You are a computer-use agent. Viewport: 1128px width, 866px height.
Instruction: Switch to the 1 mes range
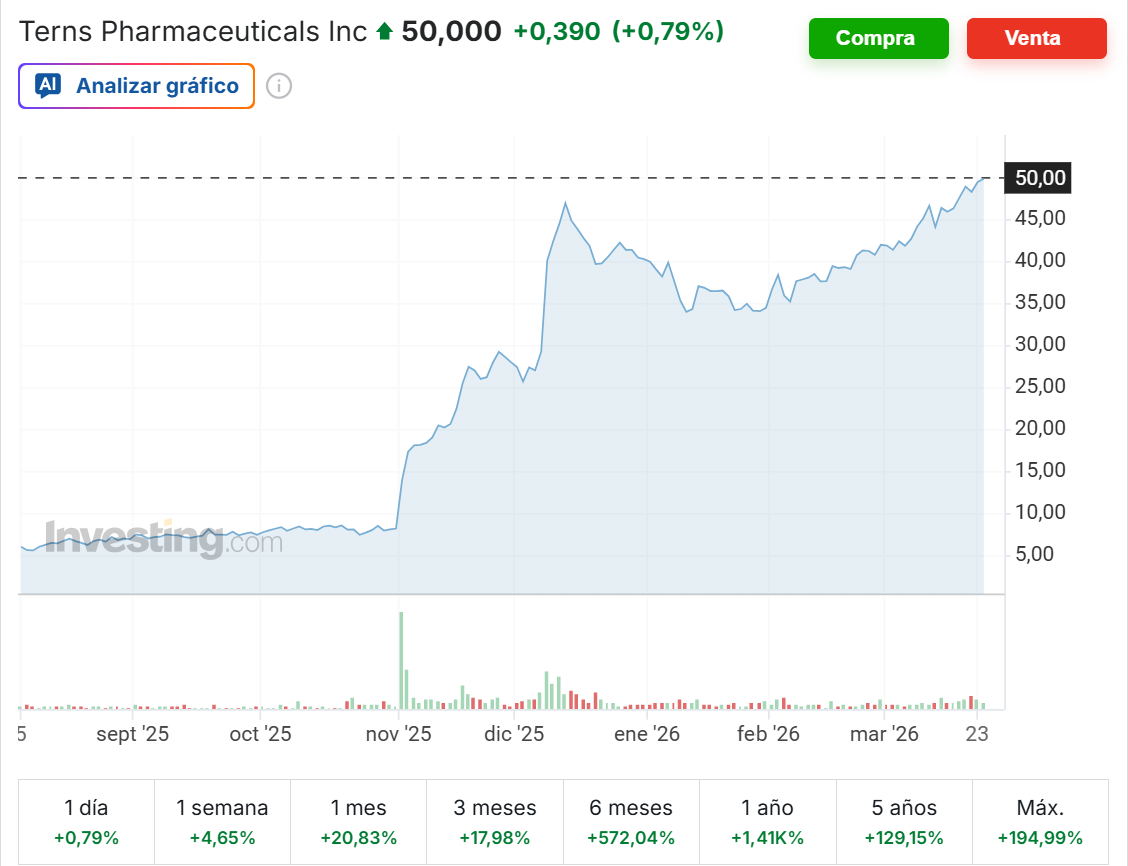pyautogui.click(x=358, y=822)
